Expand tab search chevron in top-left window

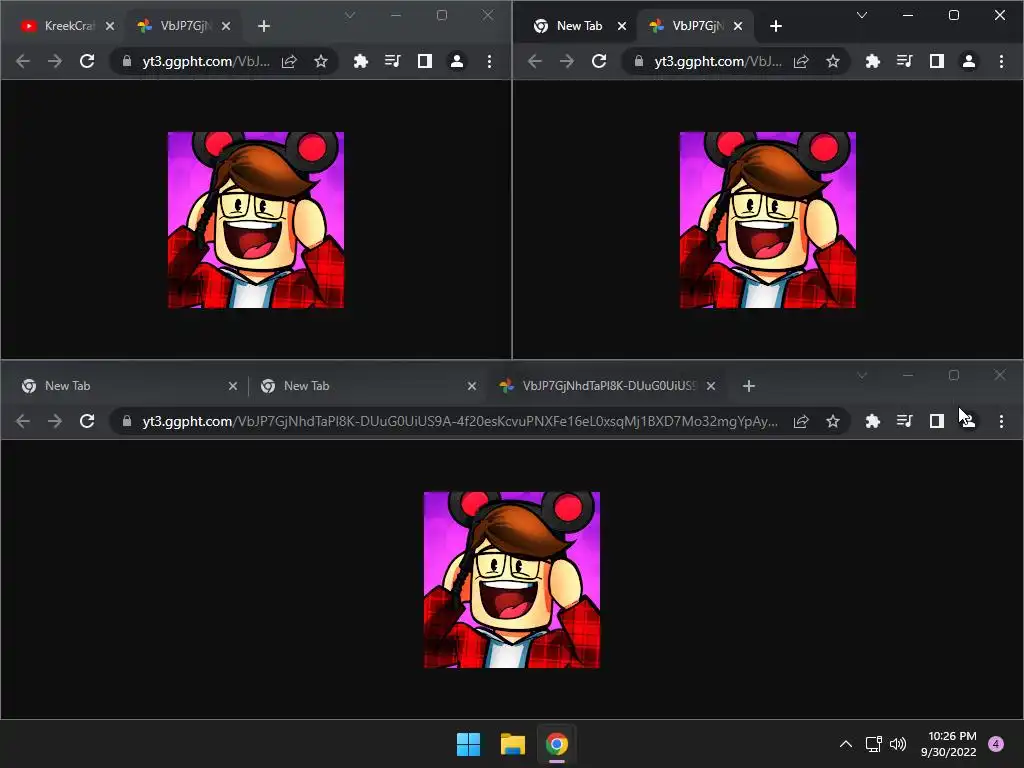350,15
